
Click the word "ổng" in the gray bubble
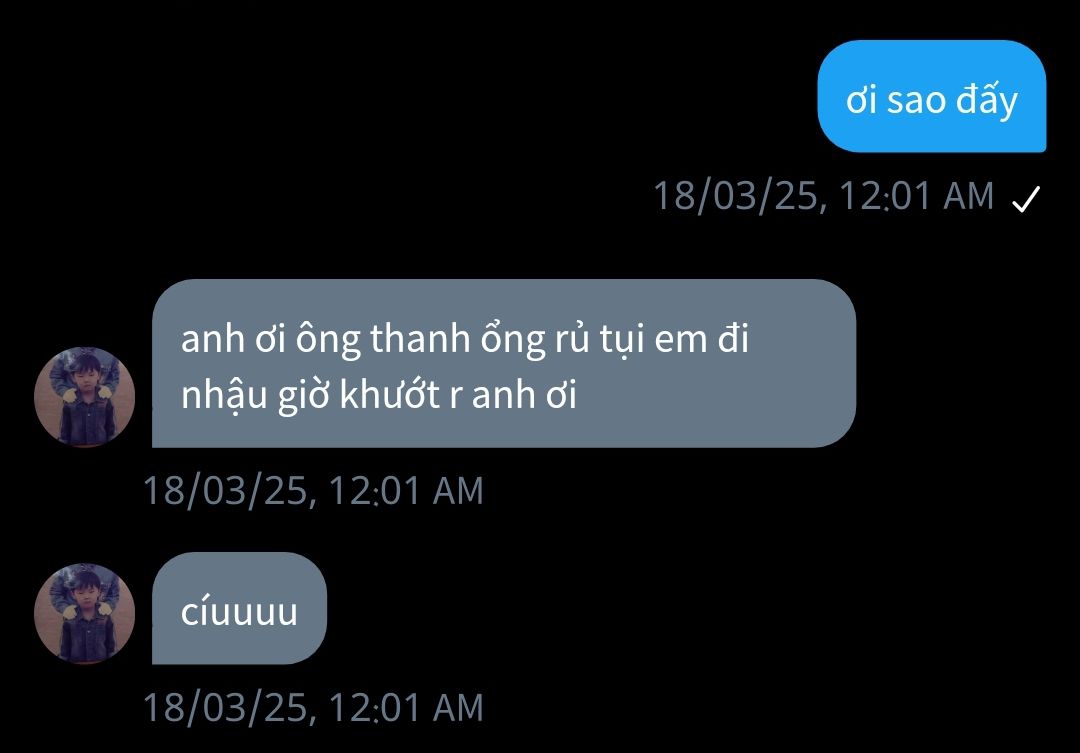coord(512,341)
